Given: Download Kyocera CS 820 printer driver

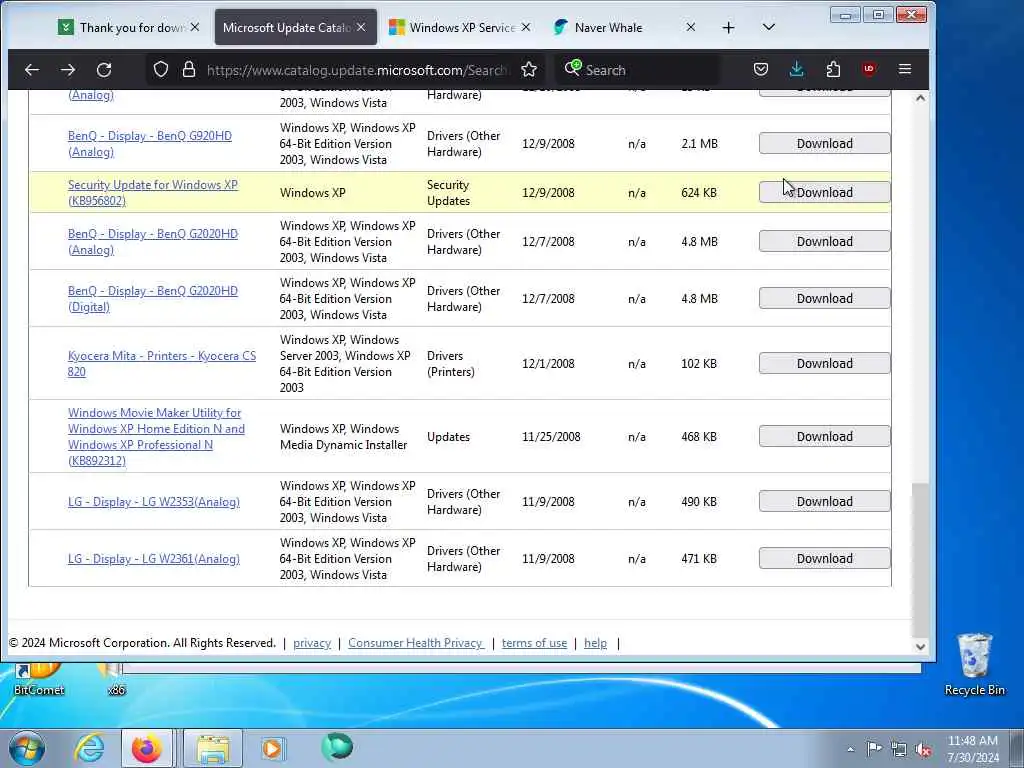Looking at the screenshot, I should [824, 364].
